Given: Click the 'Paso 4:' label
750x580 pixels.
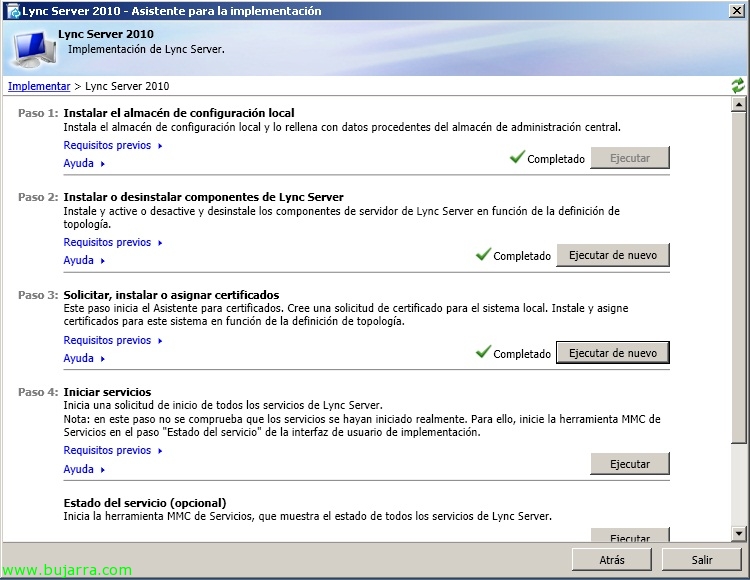Looking at the screenshot, I should [38, 392].
